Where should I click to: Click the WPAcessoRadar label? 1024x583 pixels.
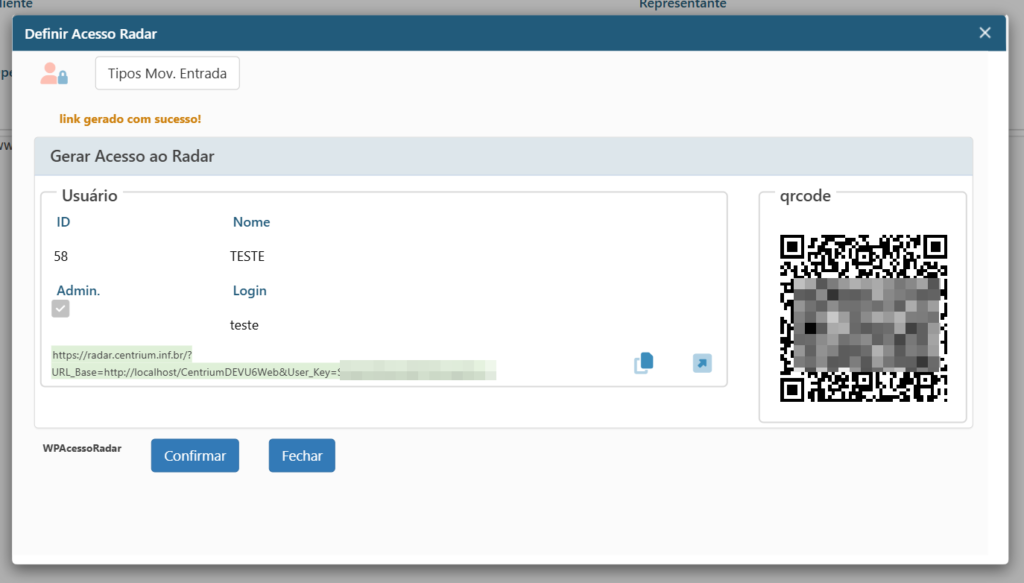[x=82, y=449]
